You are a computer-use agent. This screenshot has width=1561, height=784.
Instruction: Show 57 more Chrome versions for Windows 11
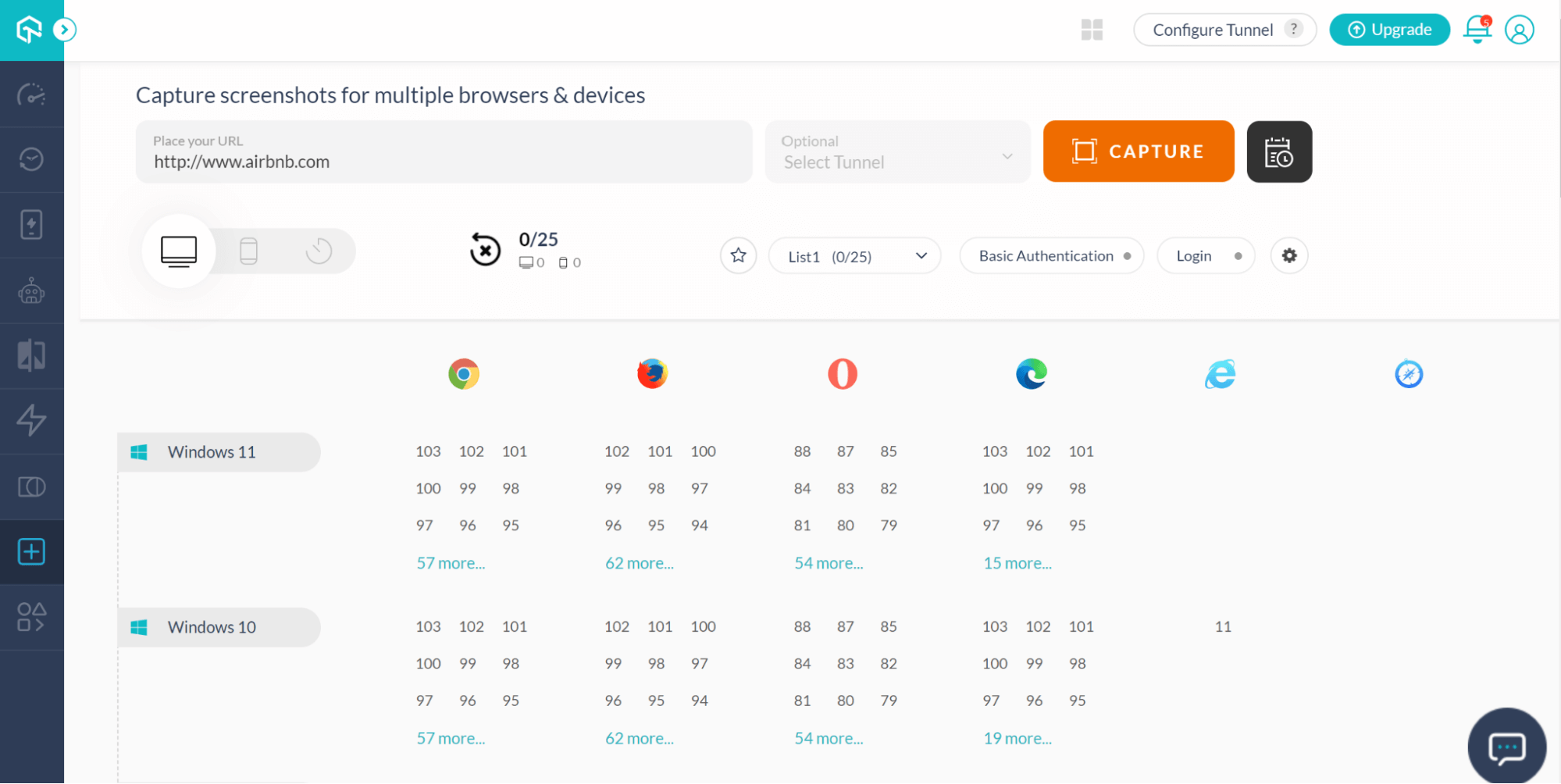(451, 563)
